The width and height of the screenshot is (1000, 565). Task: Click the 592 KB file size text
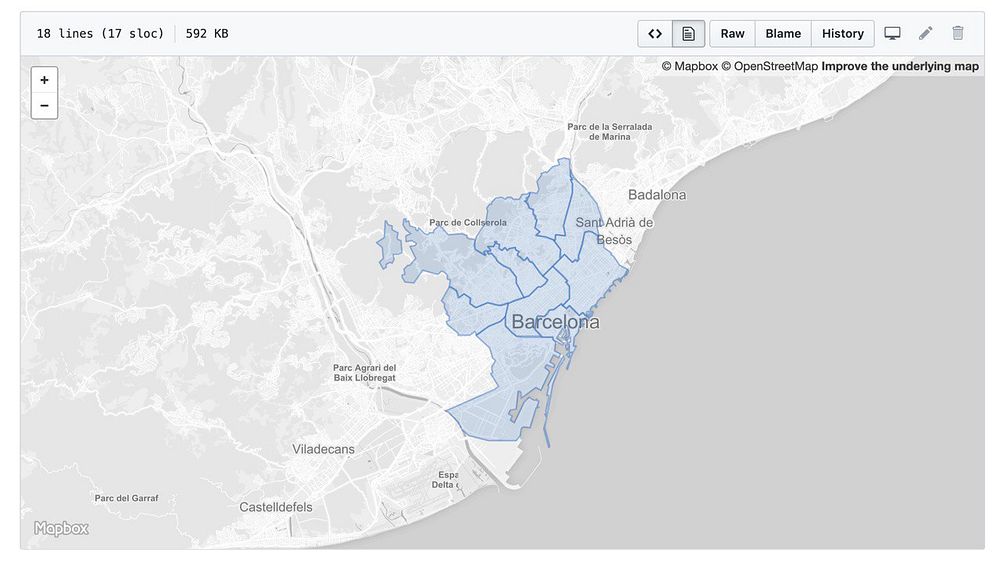(x=207, y=34)
